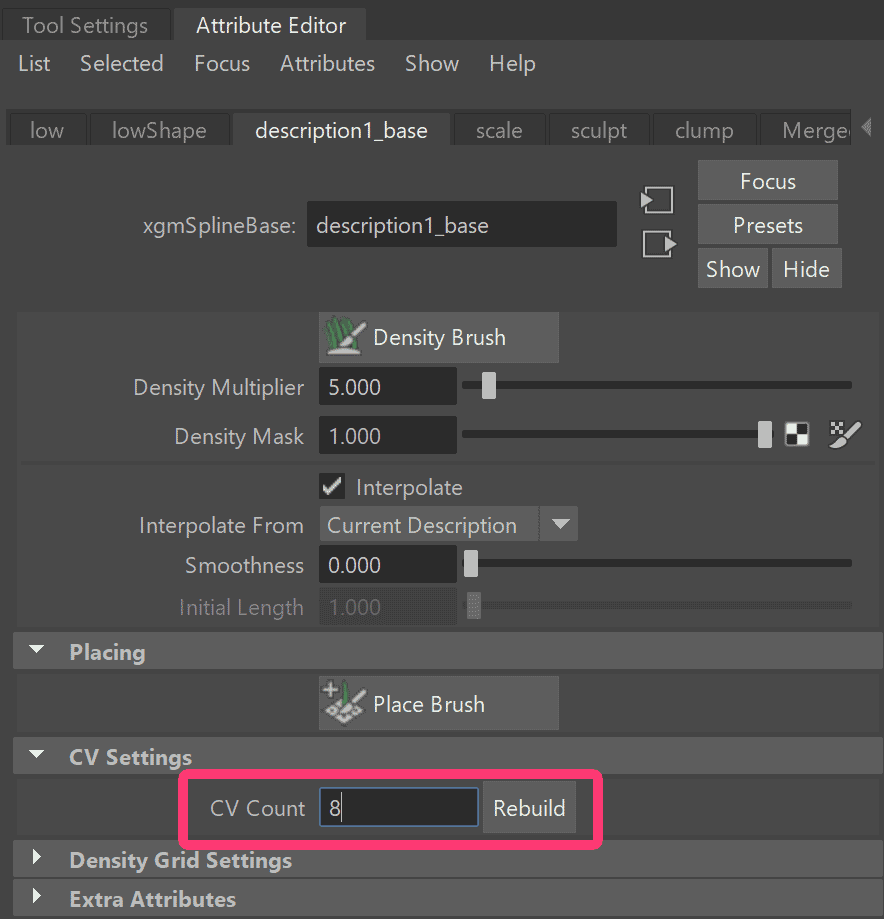This screenshot has width=884, height=919.
Task: Switch to the lowShape node tab
Action: click(159, 130)
